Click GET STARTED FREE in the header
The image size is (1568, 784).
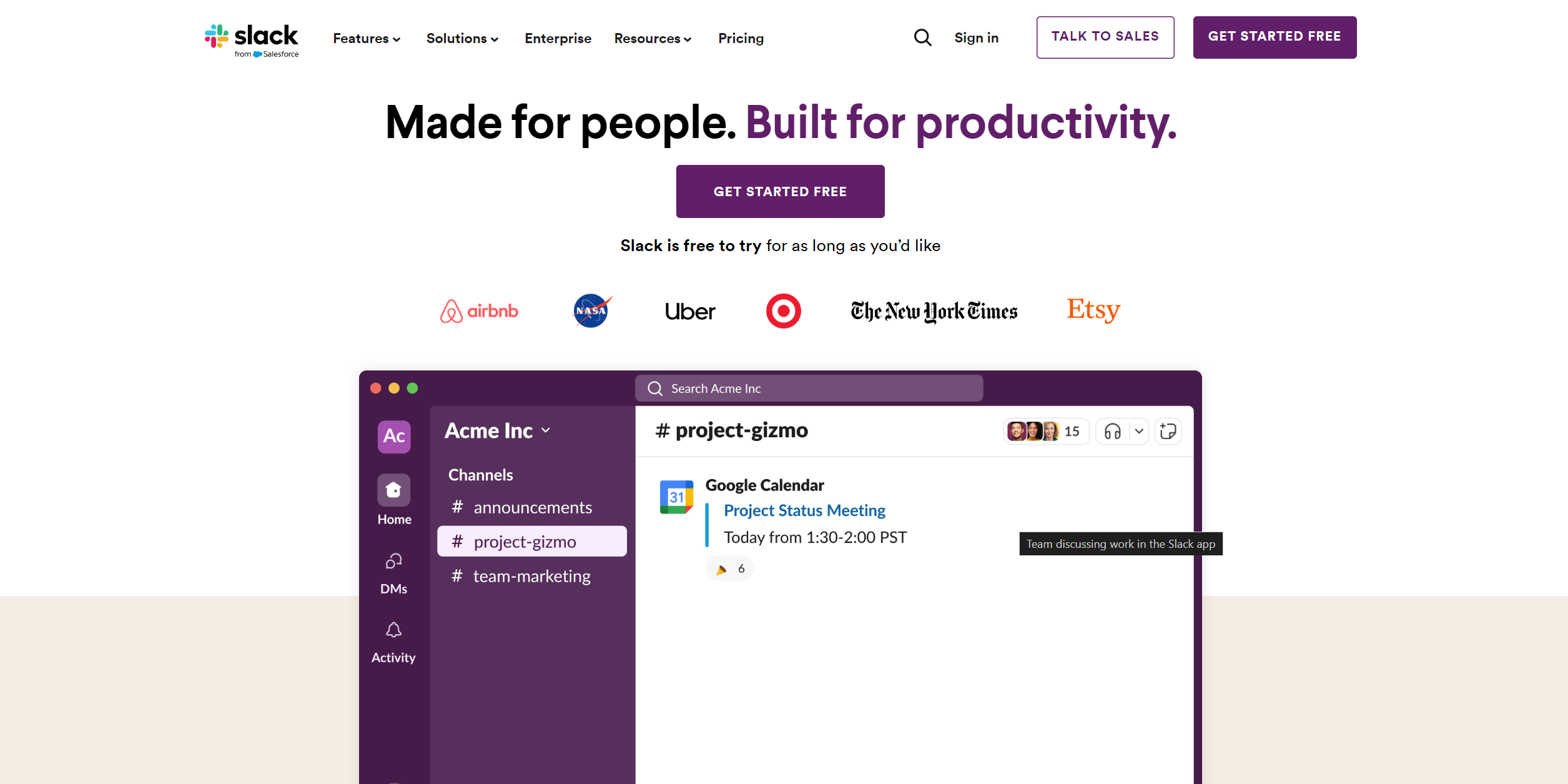[1275, 37]
